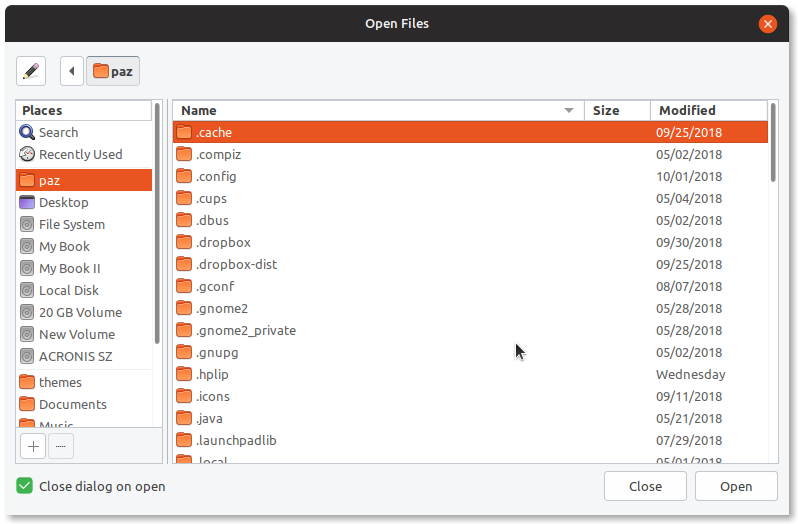Select the .icons folder
This screenshot has height=524, width=798.
[470, 396]
